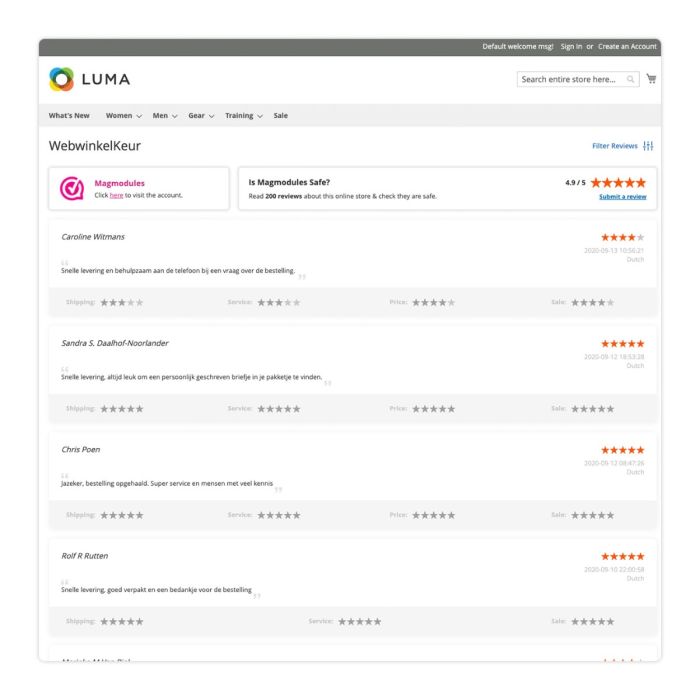Open the What's New menu item
Screen dimensions: 700x700
pos(69,115)
